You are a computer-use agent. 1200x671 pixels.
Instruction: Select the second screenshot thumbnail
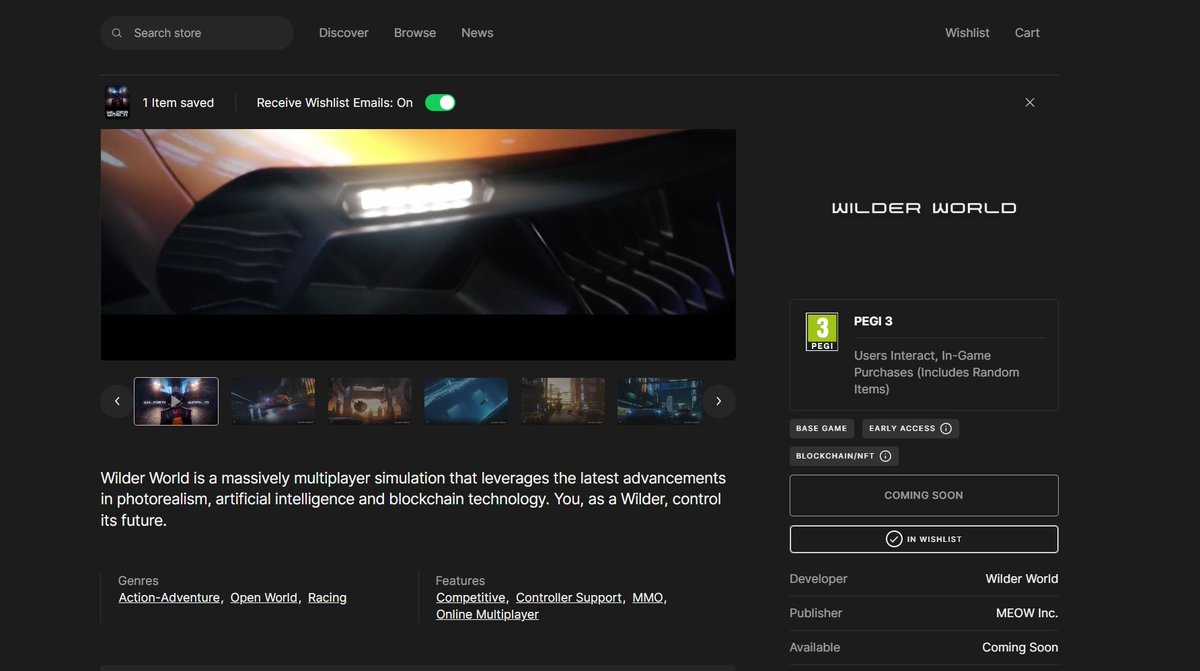tap(273, 401)
